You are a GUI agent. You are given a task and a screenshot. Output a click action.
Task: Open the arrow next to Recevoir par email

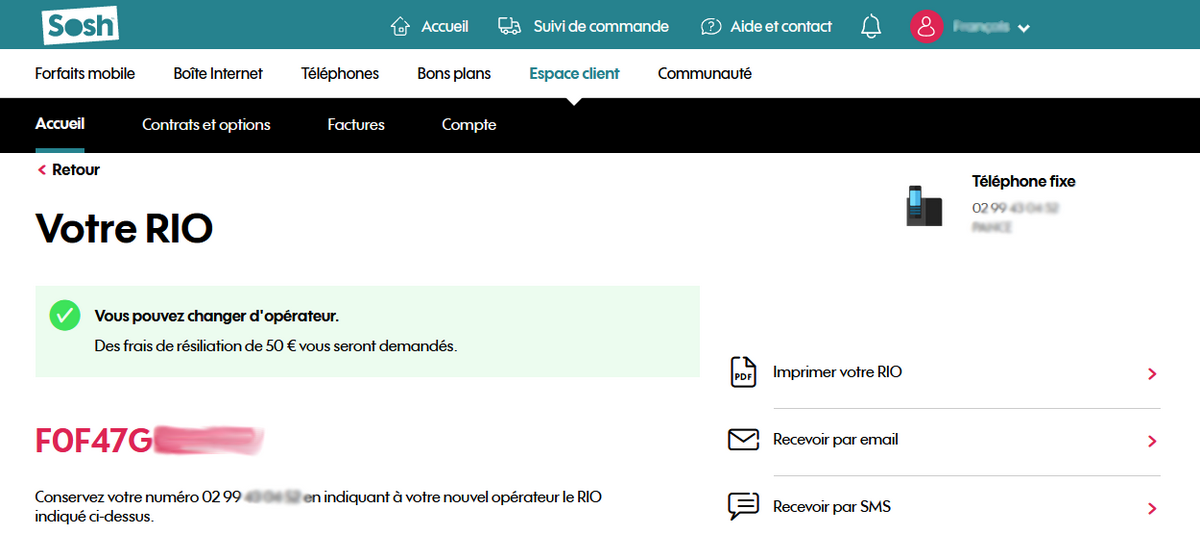(x=1152, y=441)
